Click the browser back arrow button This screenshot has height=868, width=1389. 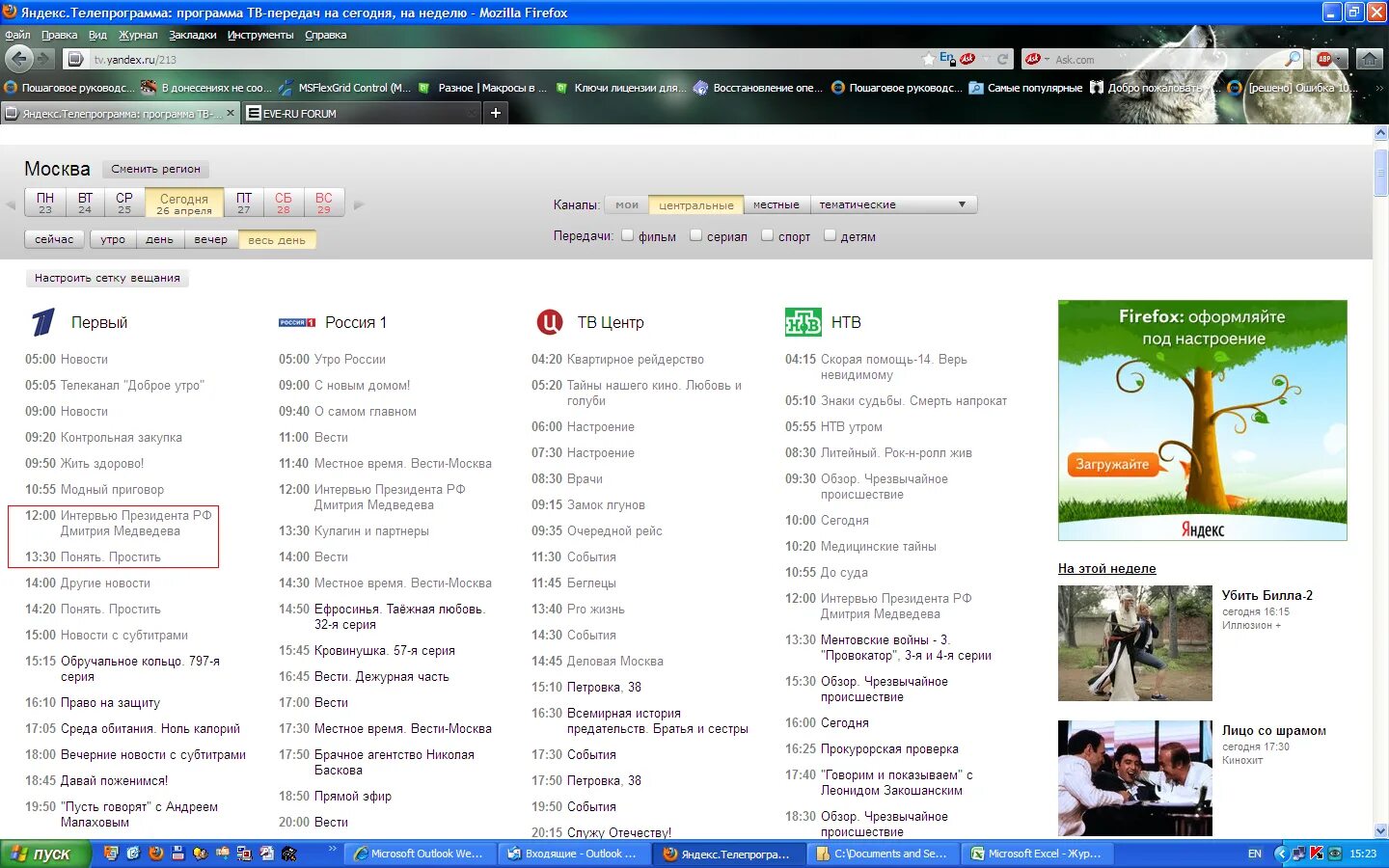pyautogui.click(x=18, y=59)
